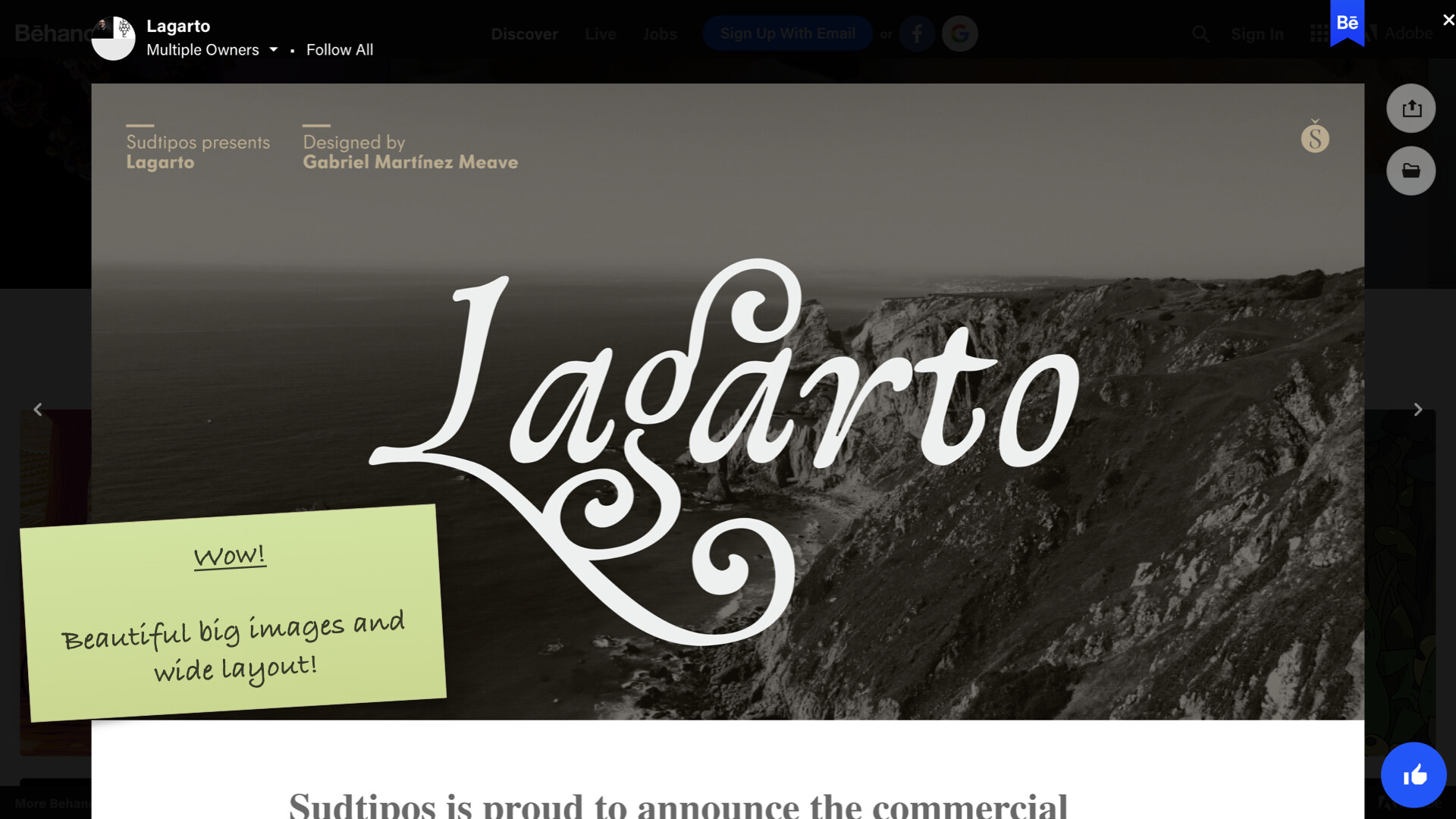Click Follow All link

(339, 50)
